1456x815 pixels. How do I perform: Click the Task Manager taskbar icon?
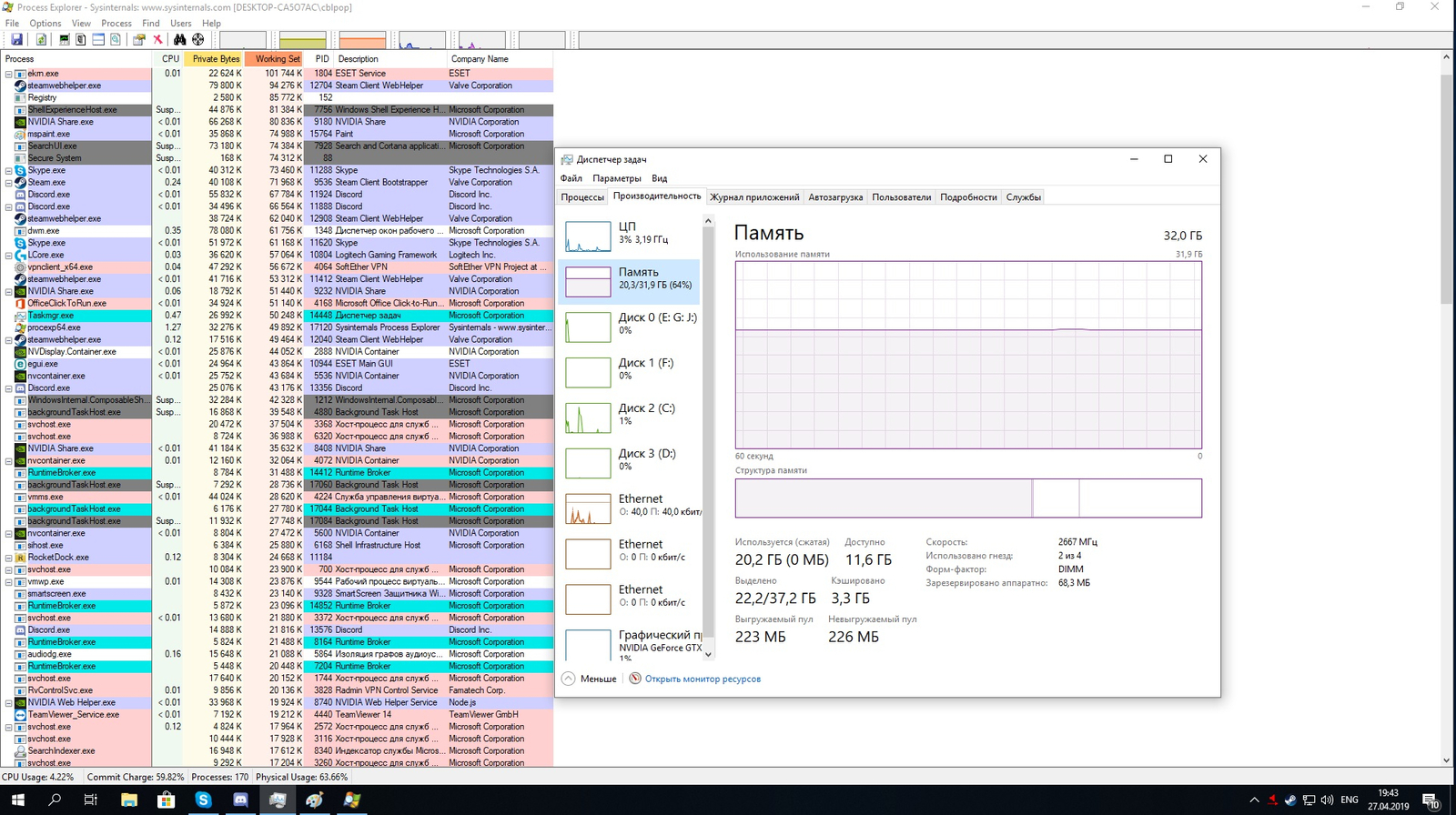point(278,800)
